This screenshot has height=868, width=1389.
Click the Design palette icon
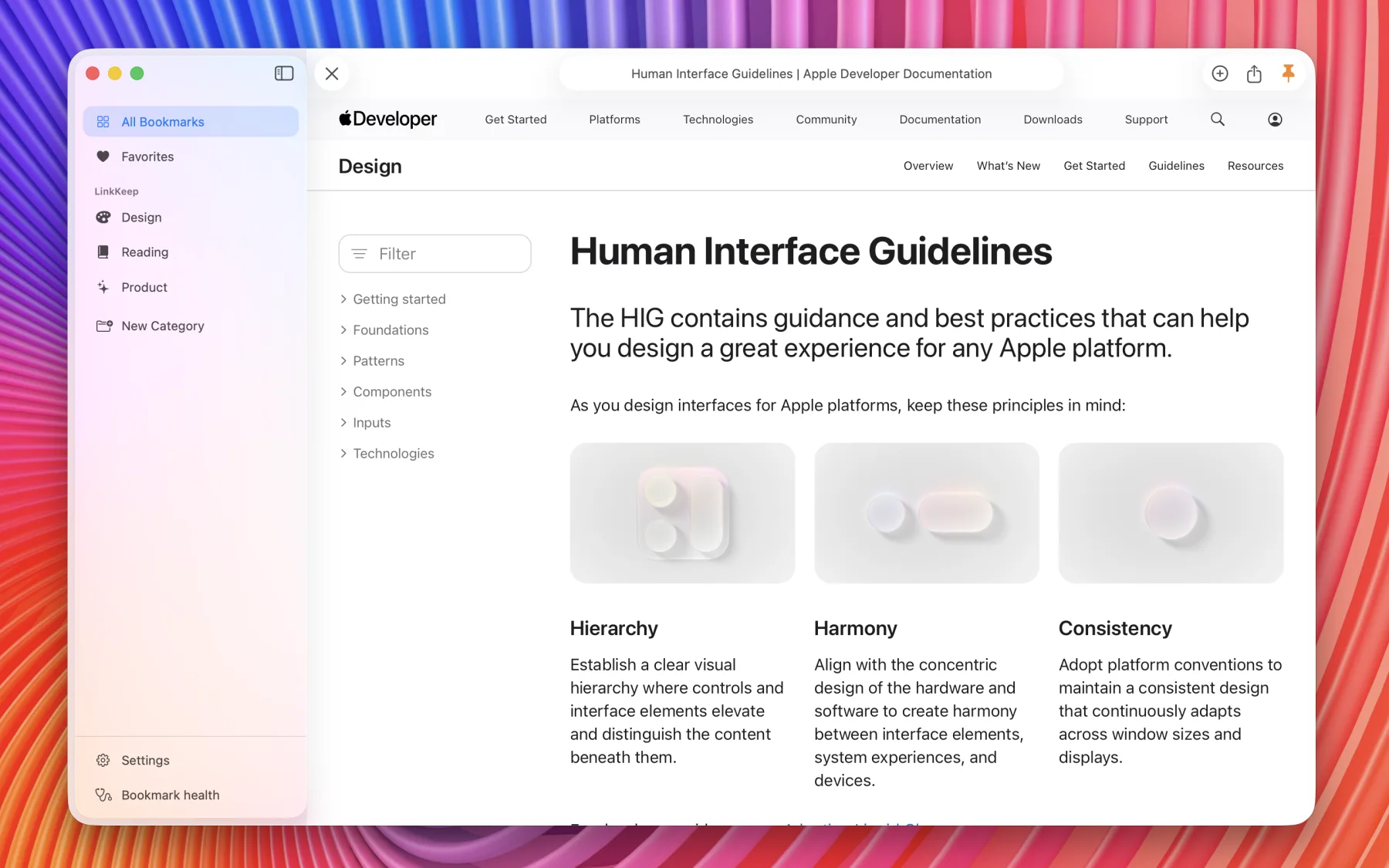103,218
